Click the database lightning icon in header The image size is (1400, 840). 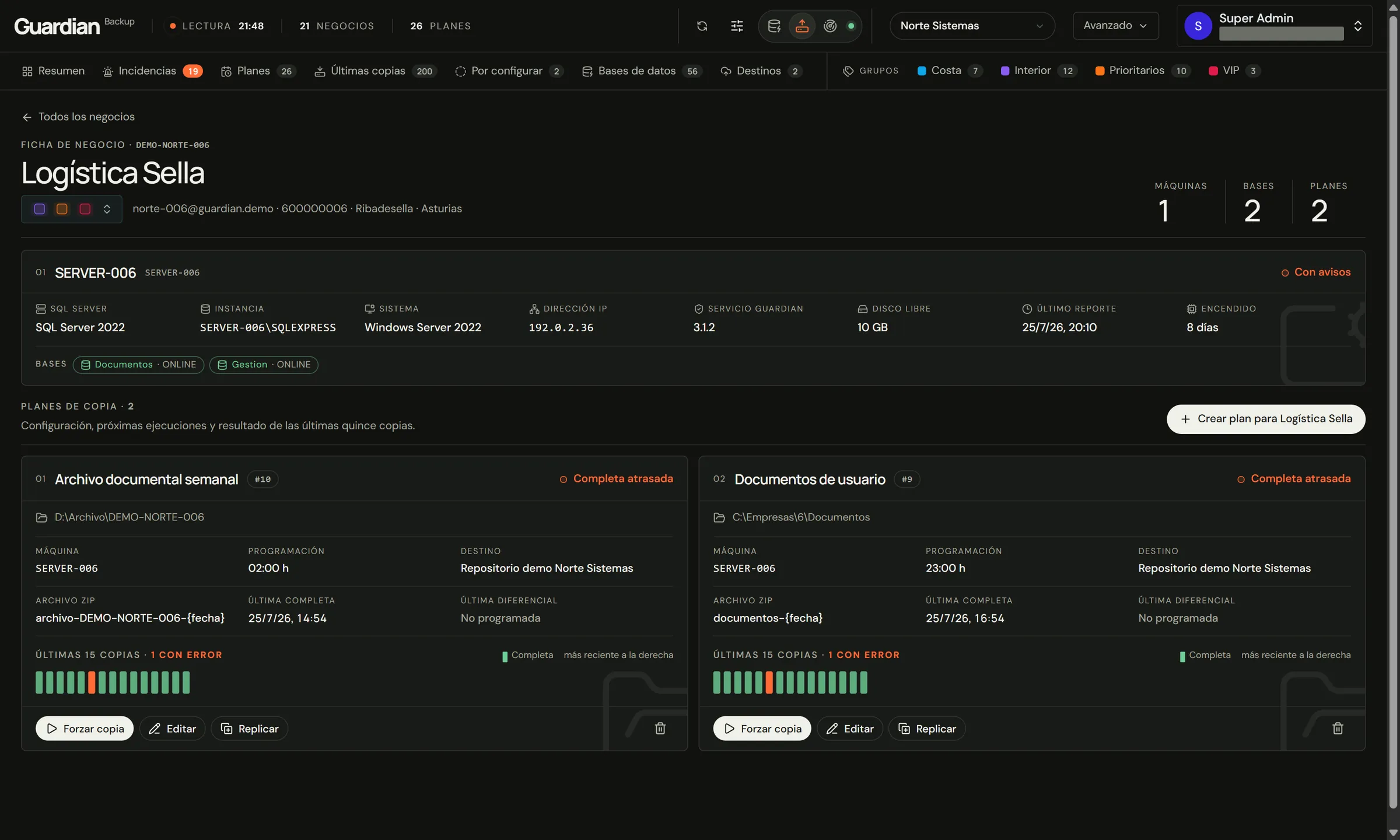pyautogui.click(x=774, y=26)
